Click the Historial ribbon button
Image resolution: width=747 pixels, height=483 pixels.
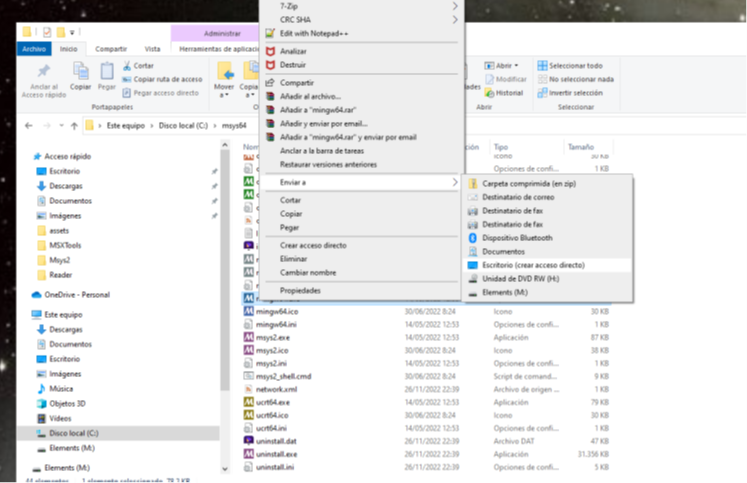coord(508,93)
